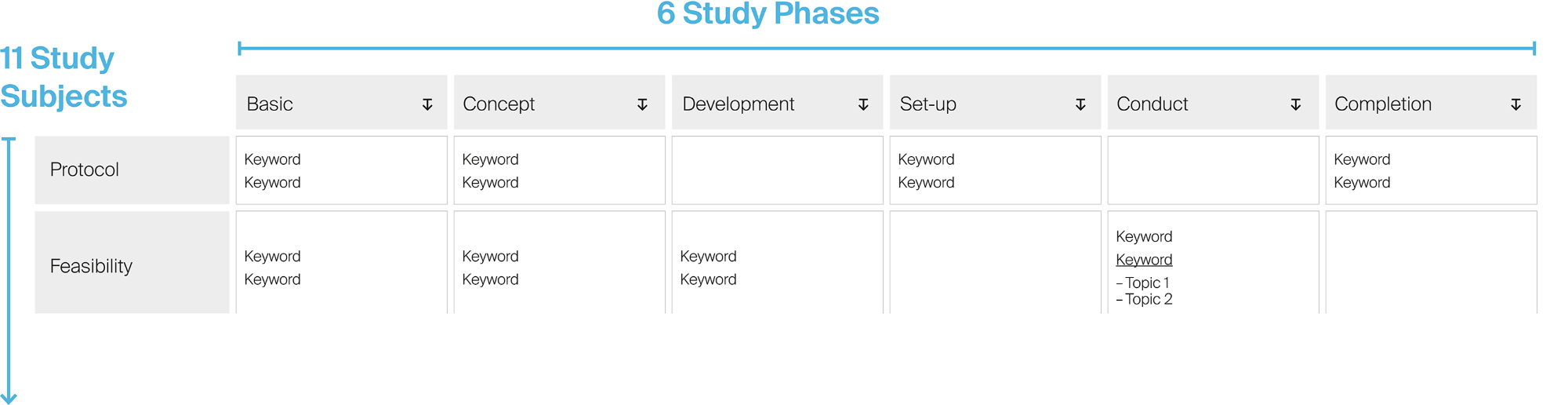1568x405 pixels.
Task: Open the Protocol Set-up keyword cell
Action: click(996, 170)
